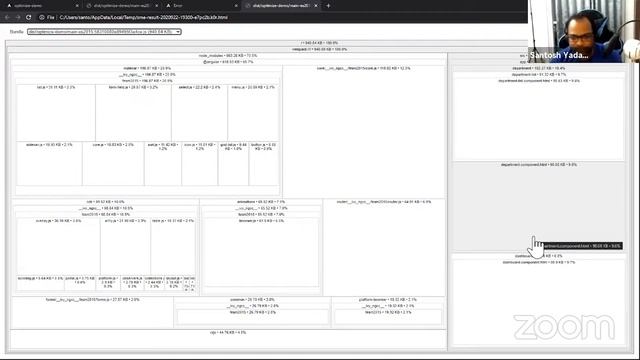Click the sidenav.js treemap block

click(x=49, y=164)
